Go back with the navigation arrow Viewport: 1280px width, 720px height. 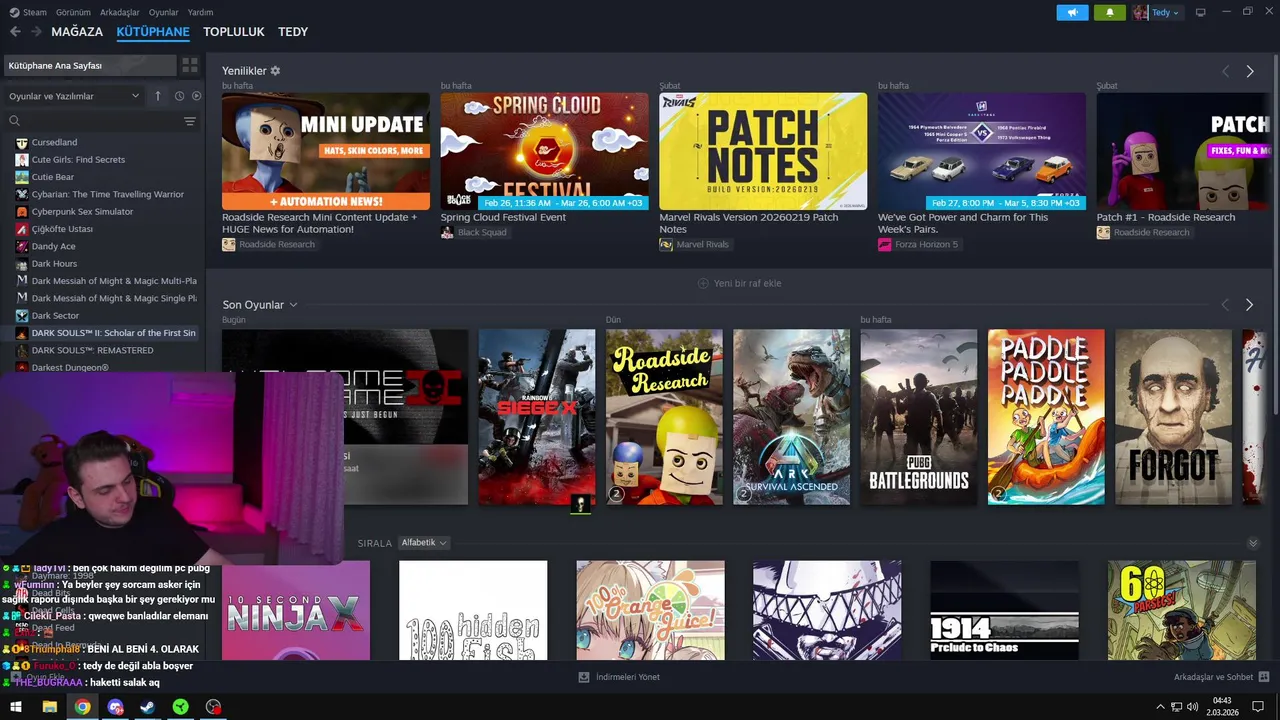point(15,32)
